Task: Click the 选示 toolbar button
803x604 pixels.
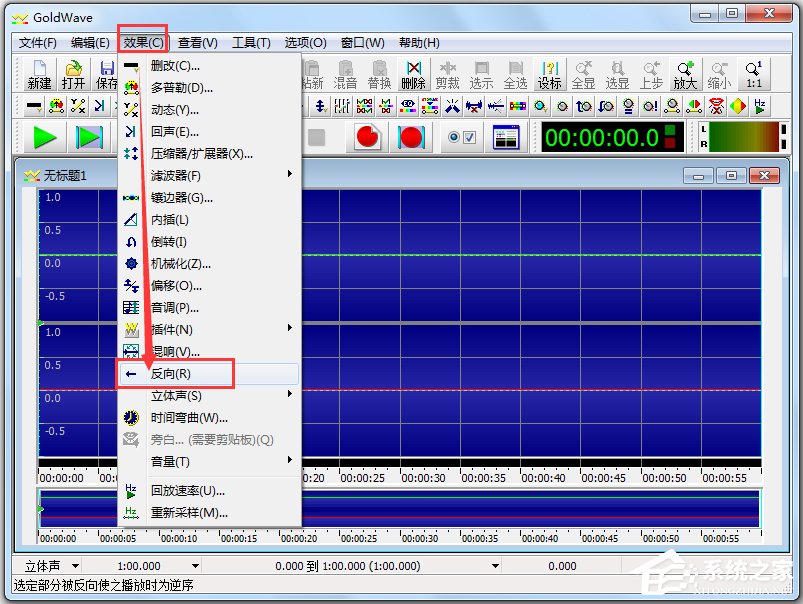Action: [x=481, y=75]
